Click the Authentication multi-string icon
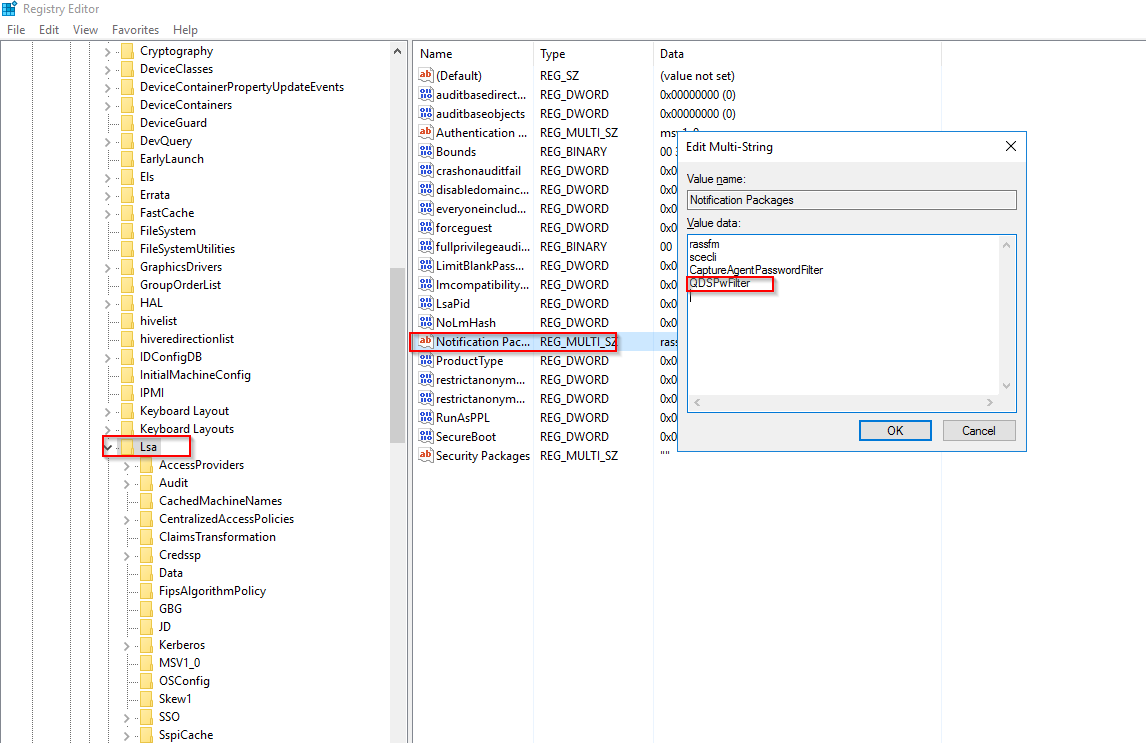1146x743 pixels. coord(425,132)
